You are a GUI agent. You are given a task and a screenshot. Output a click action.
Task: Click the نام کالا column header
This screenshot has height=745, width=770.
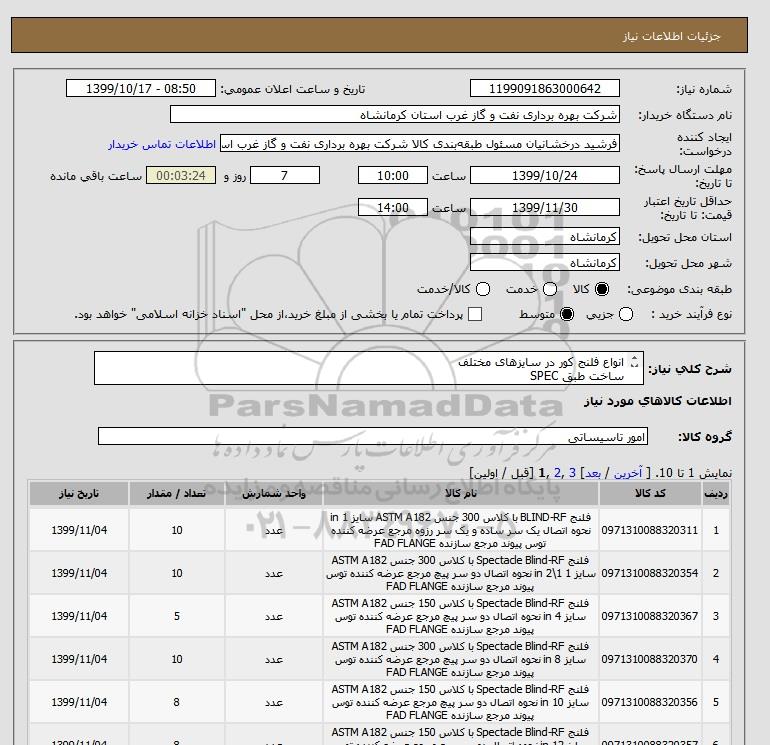click(x=461, y=494)
